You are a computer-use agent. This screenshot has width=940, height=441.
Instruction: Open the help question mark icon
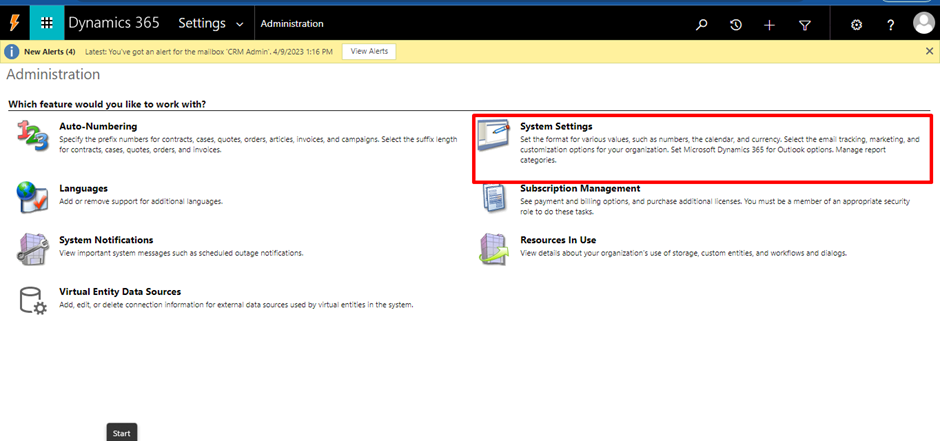point(891,25)
